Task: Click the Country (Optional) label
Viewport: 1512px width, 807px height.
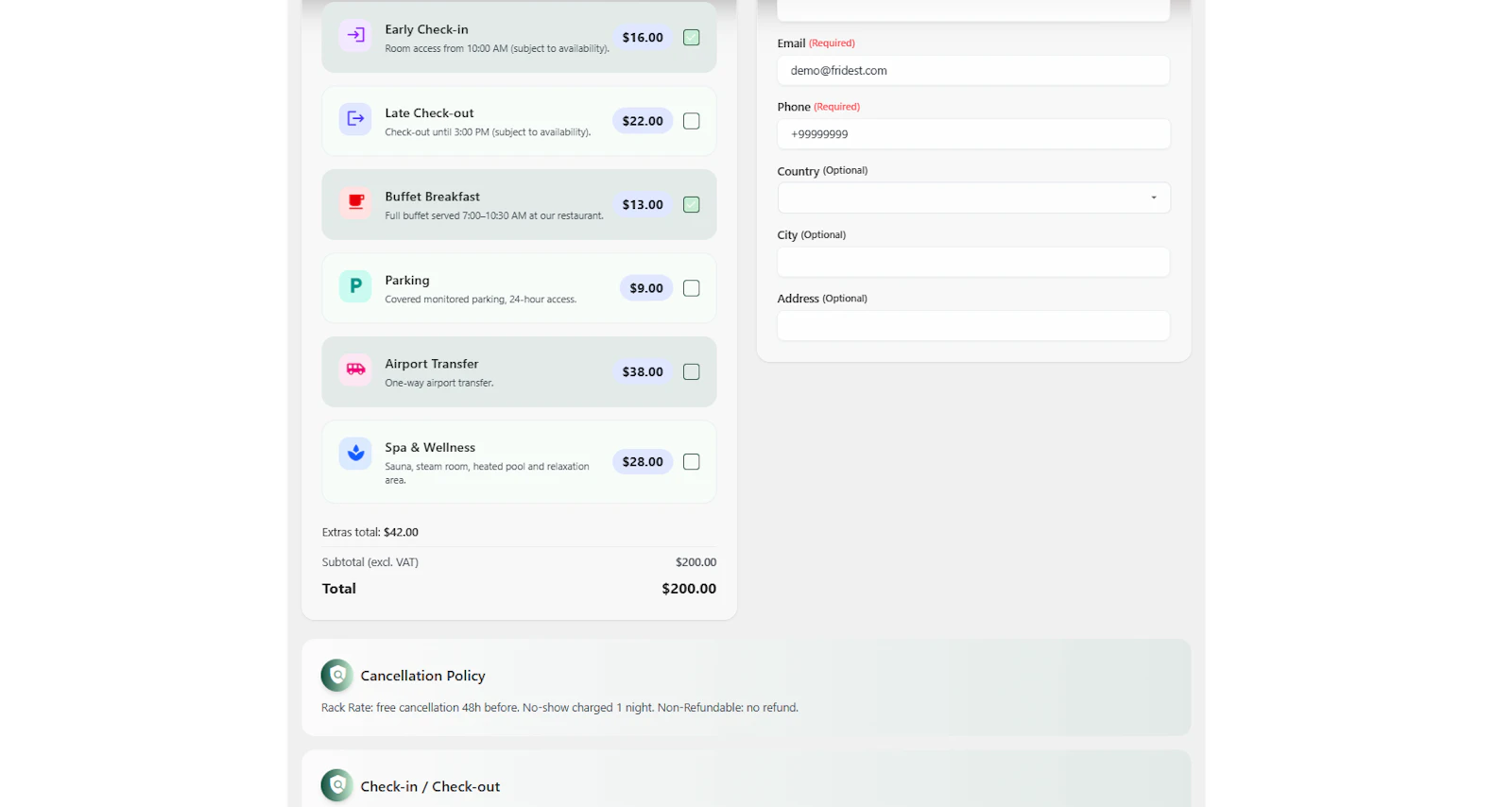Action: (822, 171)
